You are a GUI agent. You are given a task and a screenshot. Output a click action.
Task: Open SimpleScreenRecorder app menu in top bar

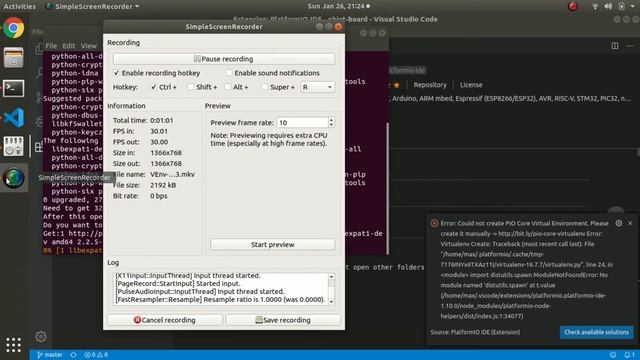(92, 6)
